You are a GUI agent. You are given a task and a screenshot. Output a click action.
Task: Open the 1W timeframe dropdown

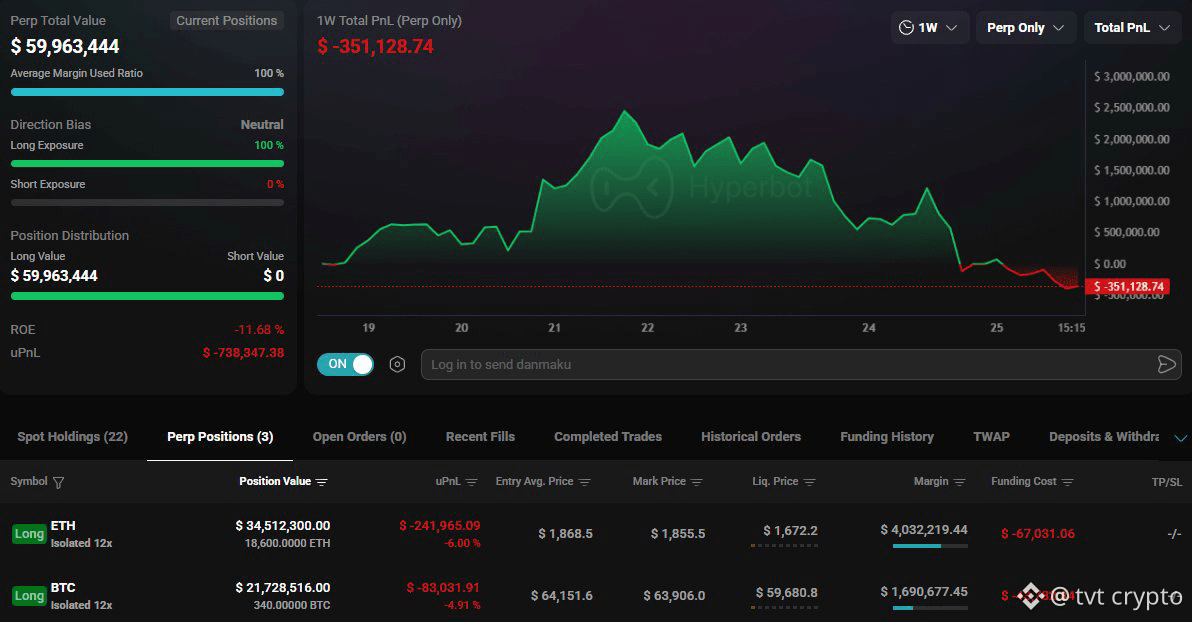point(930,27)
